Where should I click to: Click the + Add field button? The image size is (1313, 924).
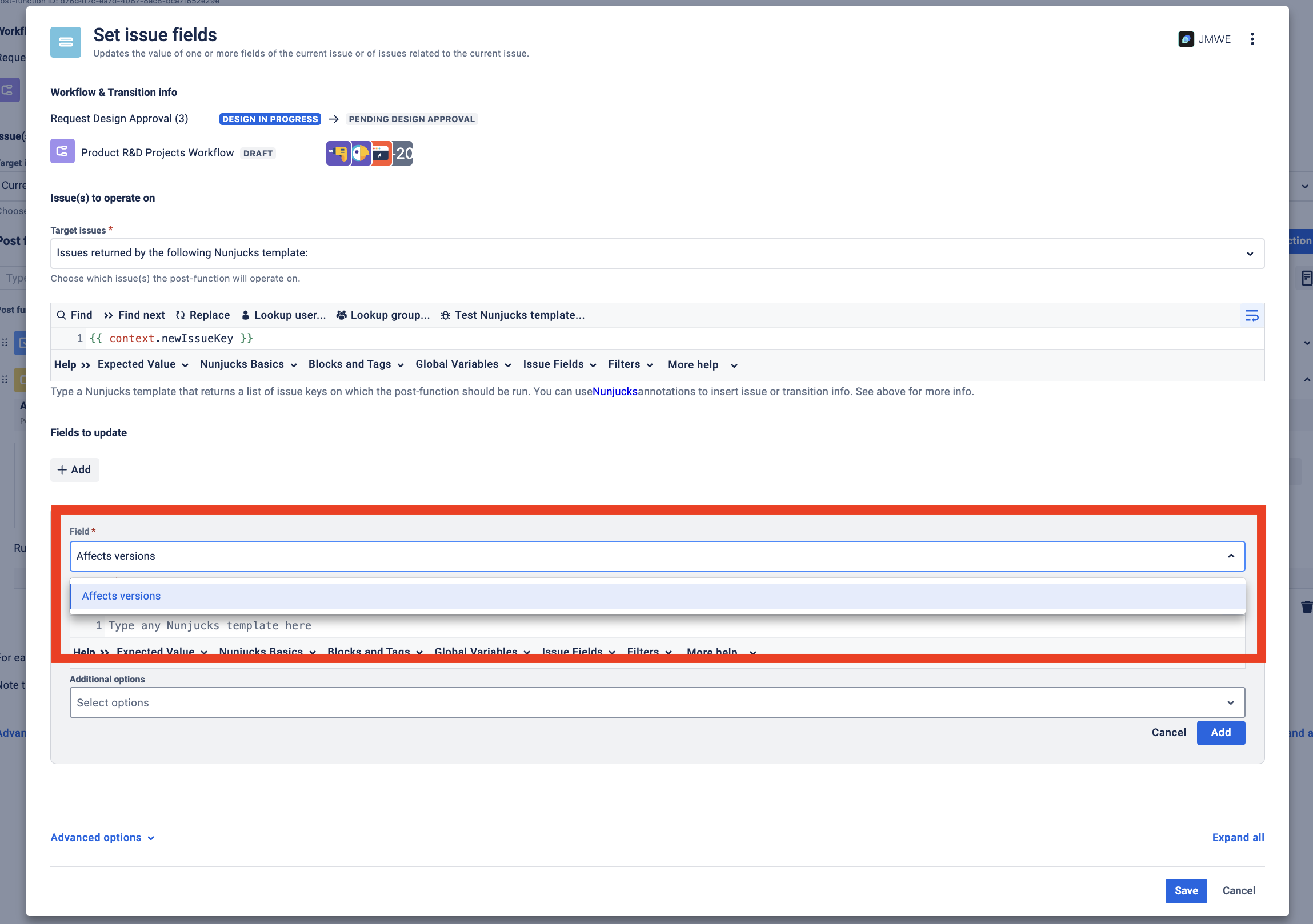pyautogui.click(x=74, y=470)
